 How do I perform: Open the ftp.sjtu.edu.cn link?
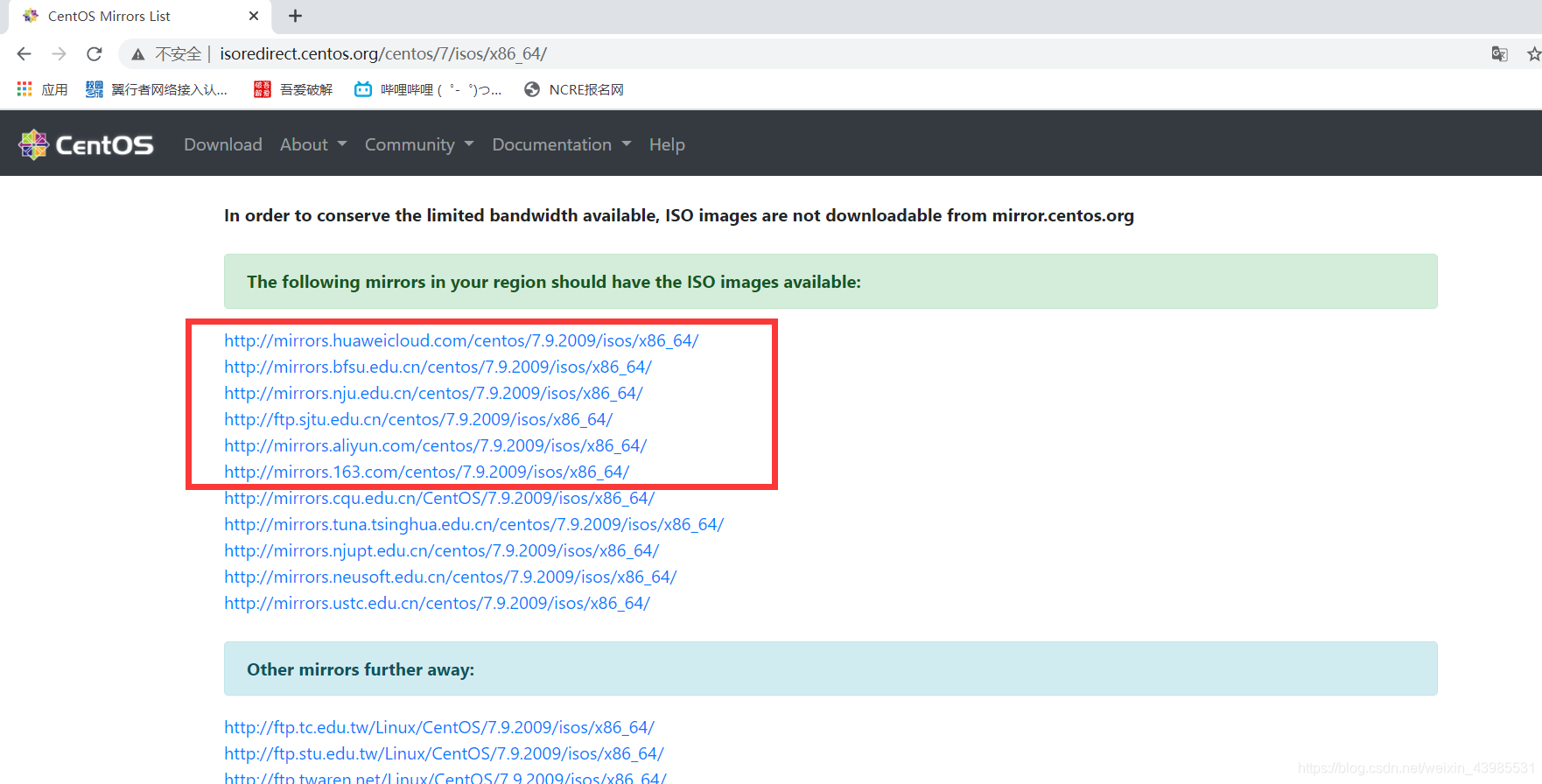418,419
